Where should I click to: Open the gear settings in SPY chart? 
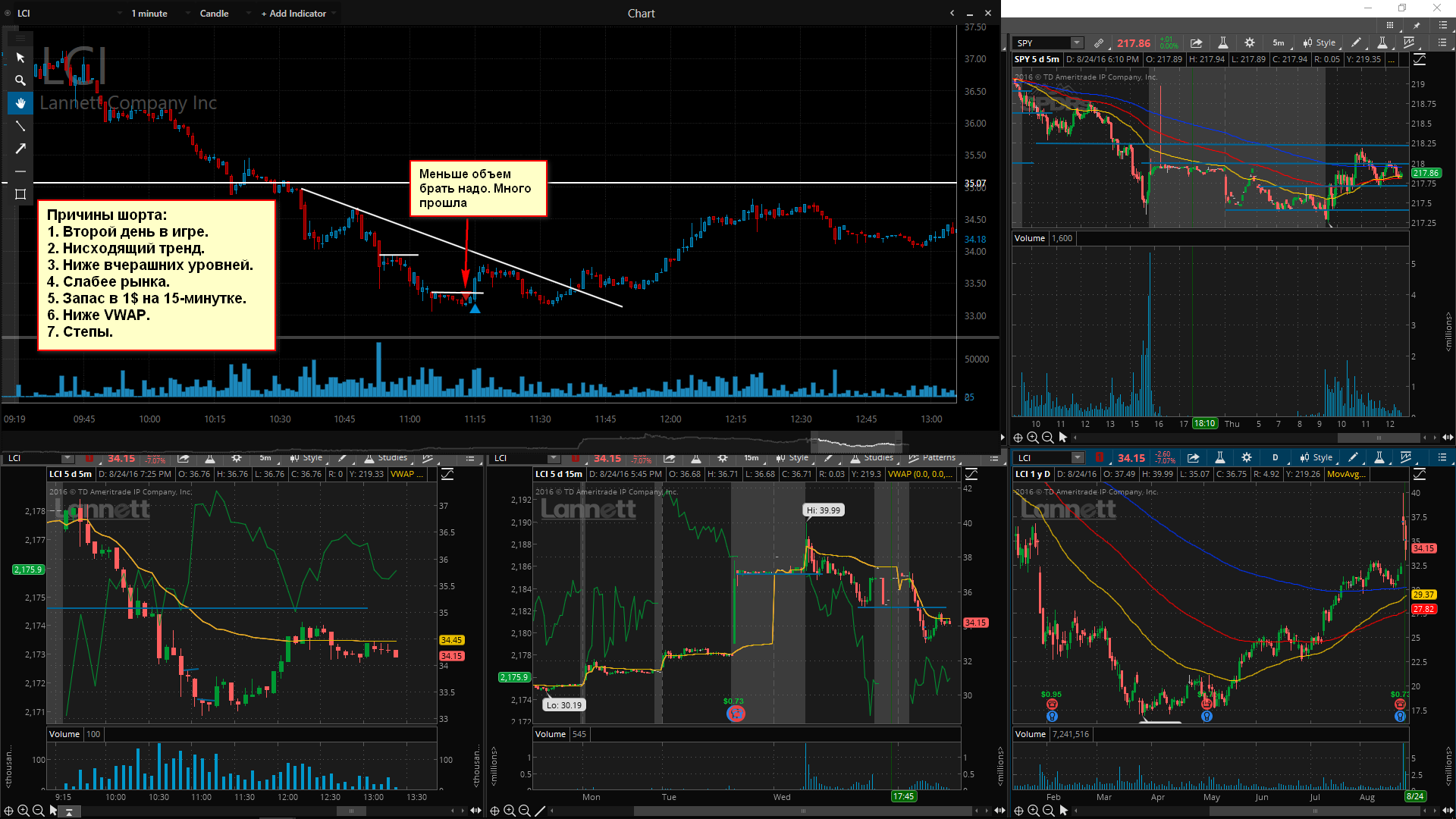point(1250,43)
